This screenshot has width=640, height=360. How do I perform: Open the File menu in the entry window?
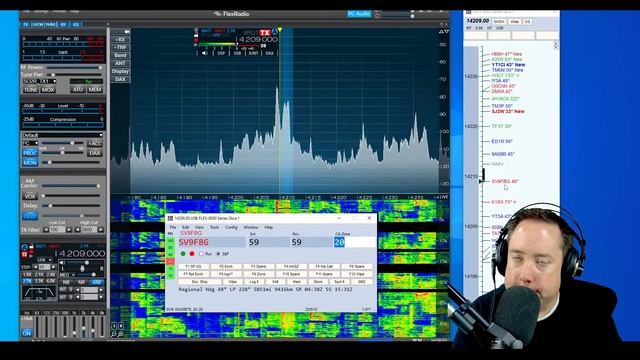(x=173, y=227)
